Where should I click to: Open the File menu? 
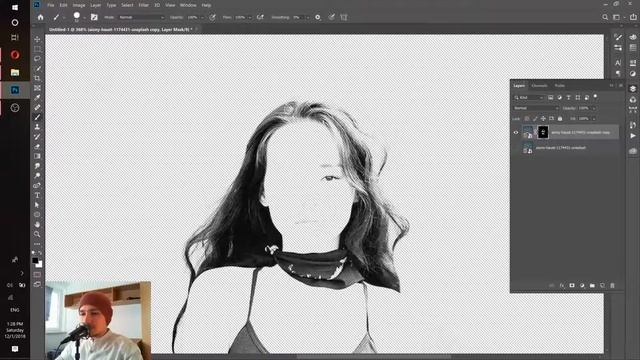point(51,5)
